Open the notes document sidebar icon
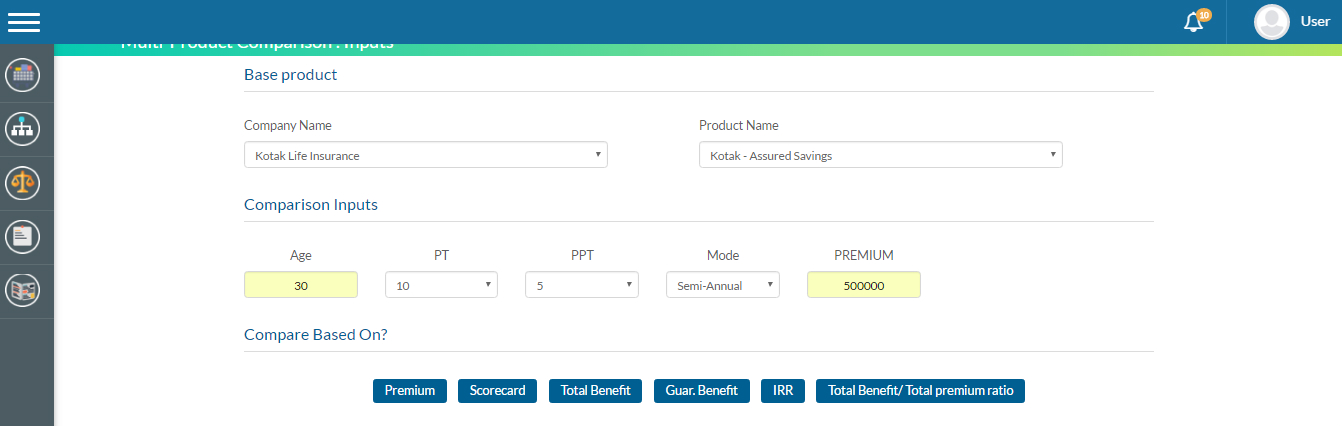This screenshot has width=1342, height=426. (22, 237)
